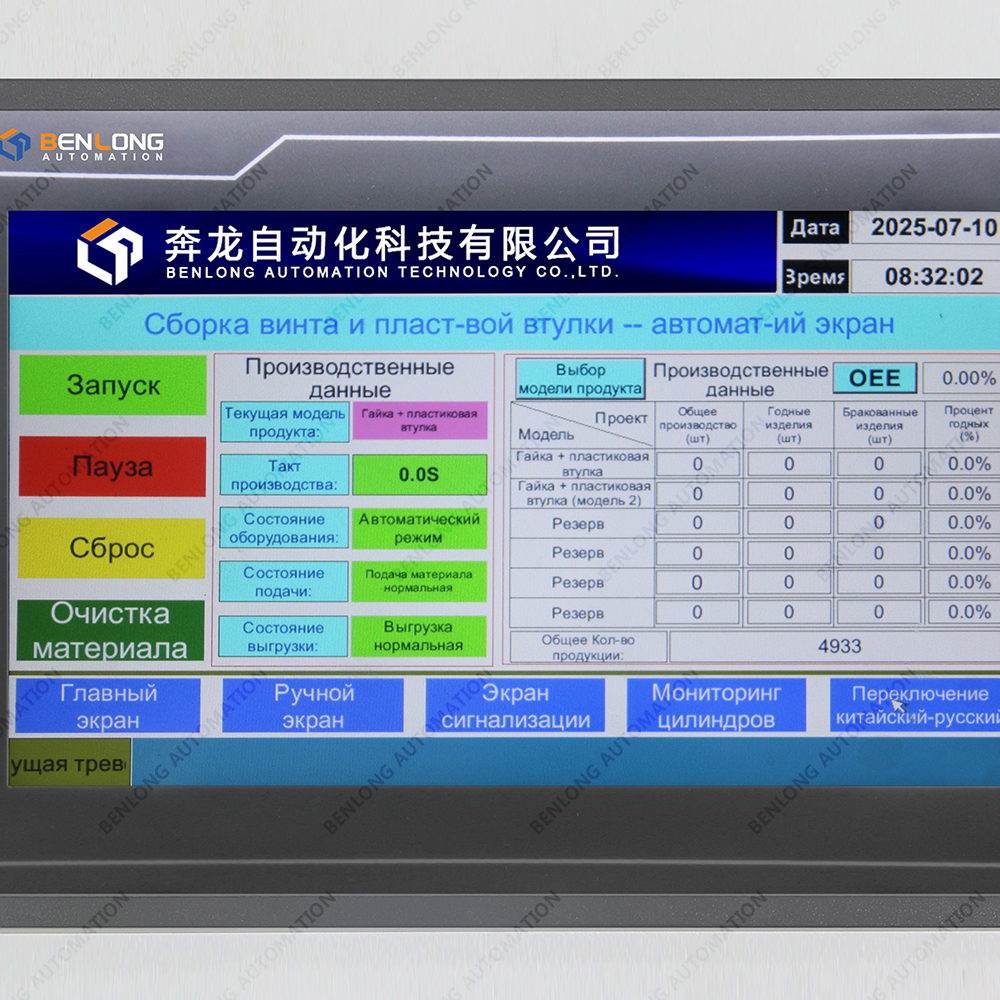Open Экран сигнализации tab
The width and height of the screenshot is (1000, 1000).
point(515,706)
